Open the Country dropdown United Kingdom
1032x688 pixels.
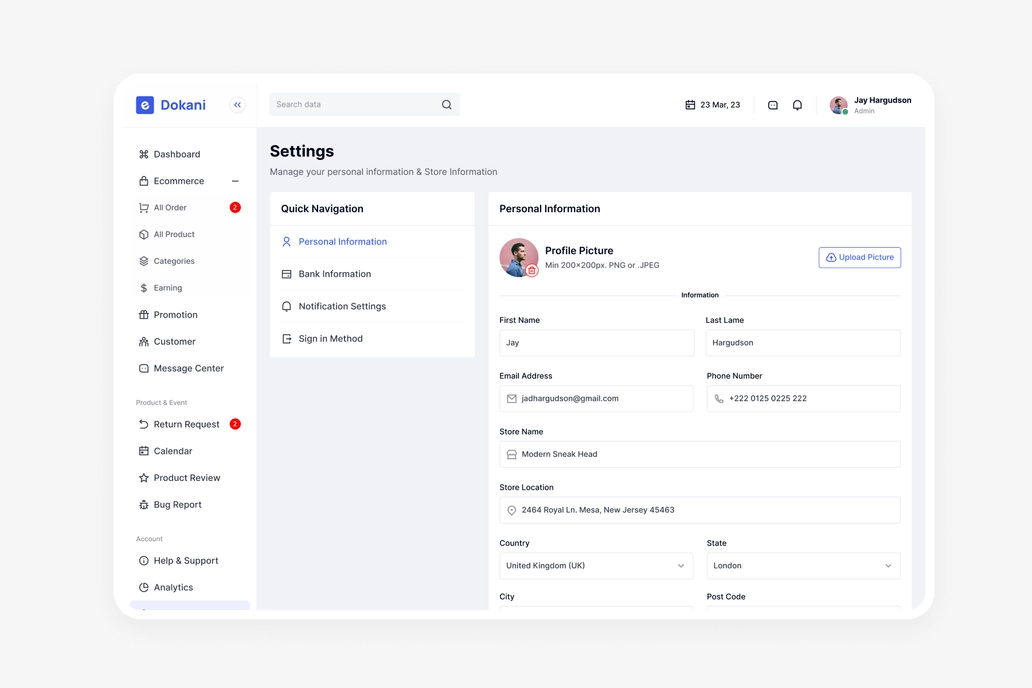(596, 566)
